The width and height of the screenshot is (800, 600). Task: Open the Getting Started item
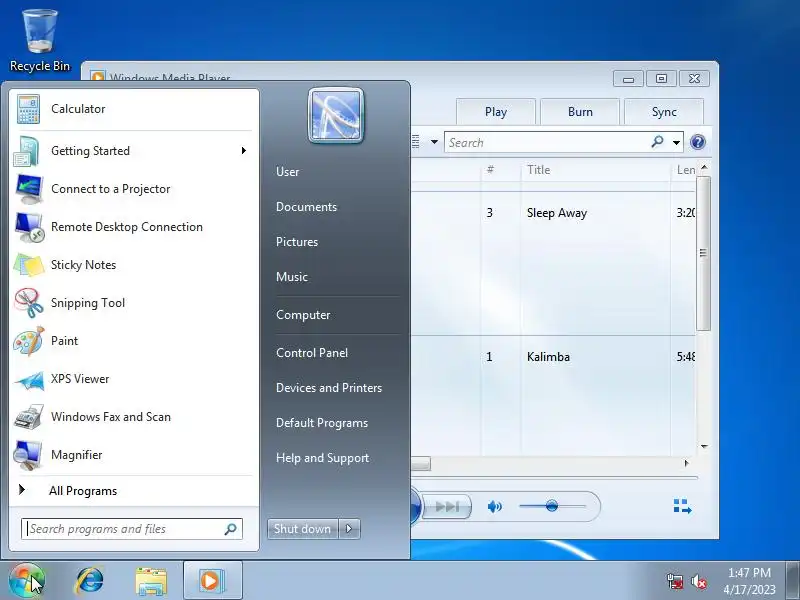pos(134,151)
